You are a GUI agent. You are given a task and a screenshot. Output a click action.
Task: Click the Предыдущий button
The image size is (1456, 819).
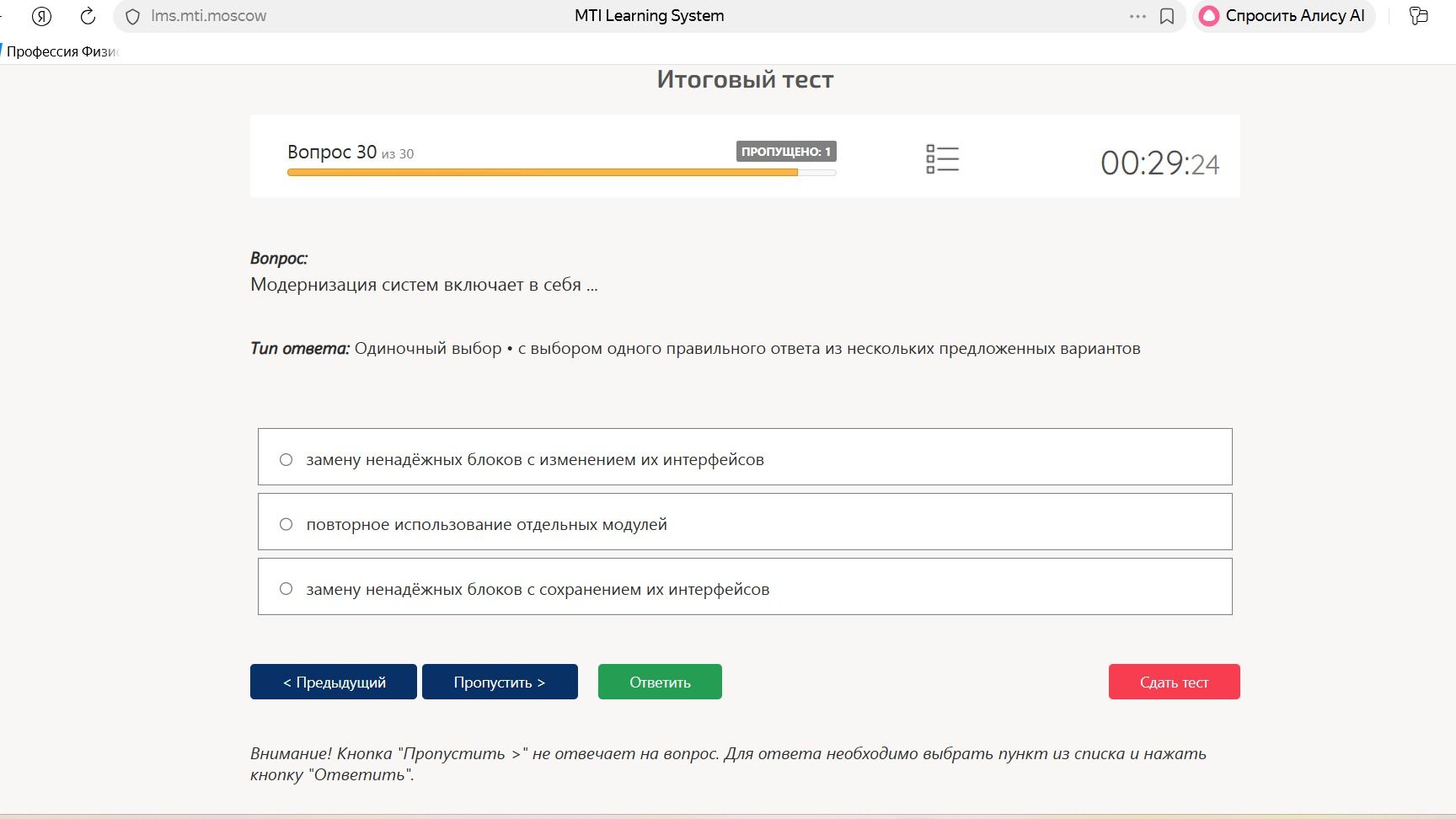[x=334, y=682]
